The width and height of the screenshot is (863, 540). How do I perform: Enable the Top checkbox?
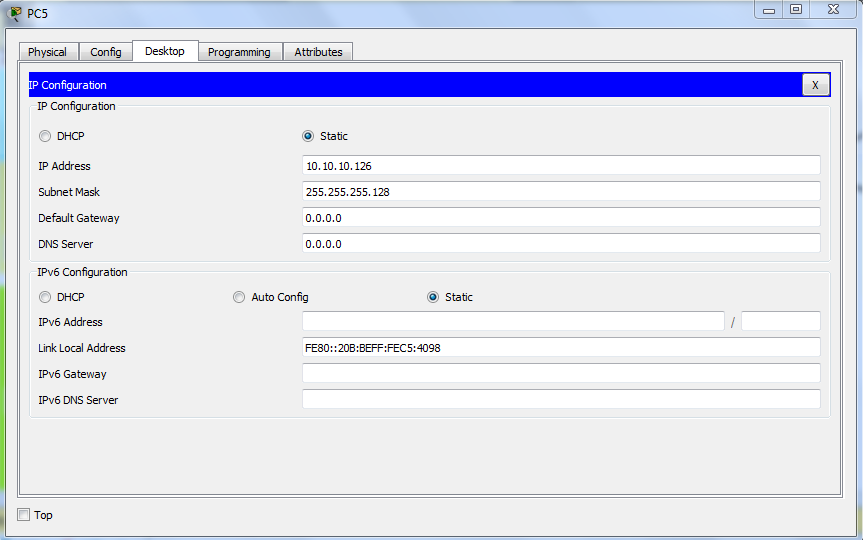(24, 515)
